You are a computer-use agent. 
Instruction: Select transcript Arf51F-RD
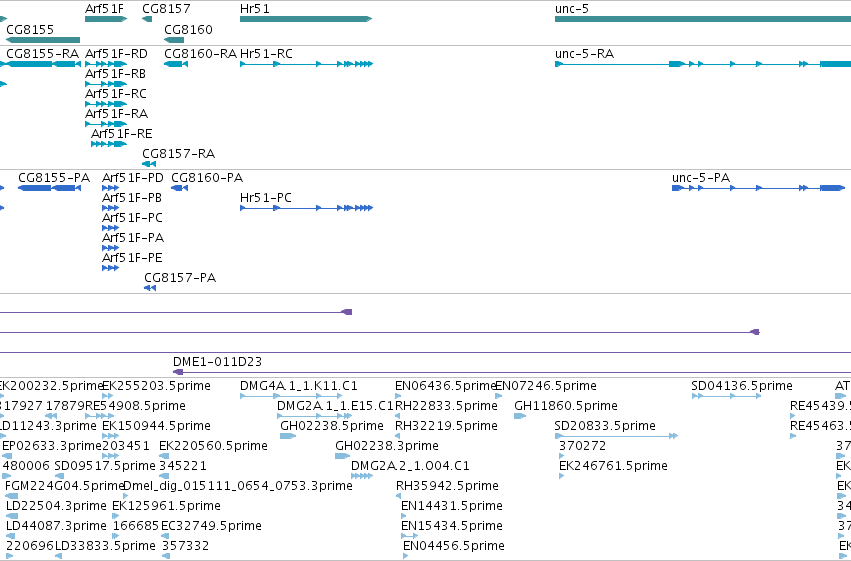pyautogui.click(x=106, y=64)
